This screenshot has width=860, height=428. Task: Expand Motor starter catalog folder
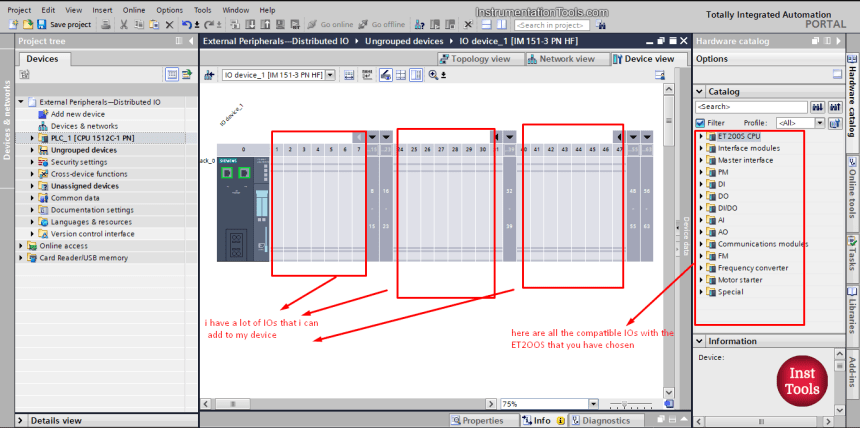pos(701,280)
